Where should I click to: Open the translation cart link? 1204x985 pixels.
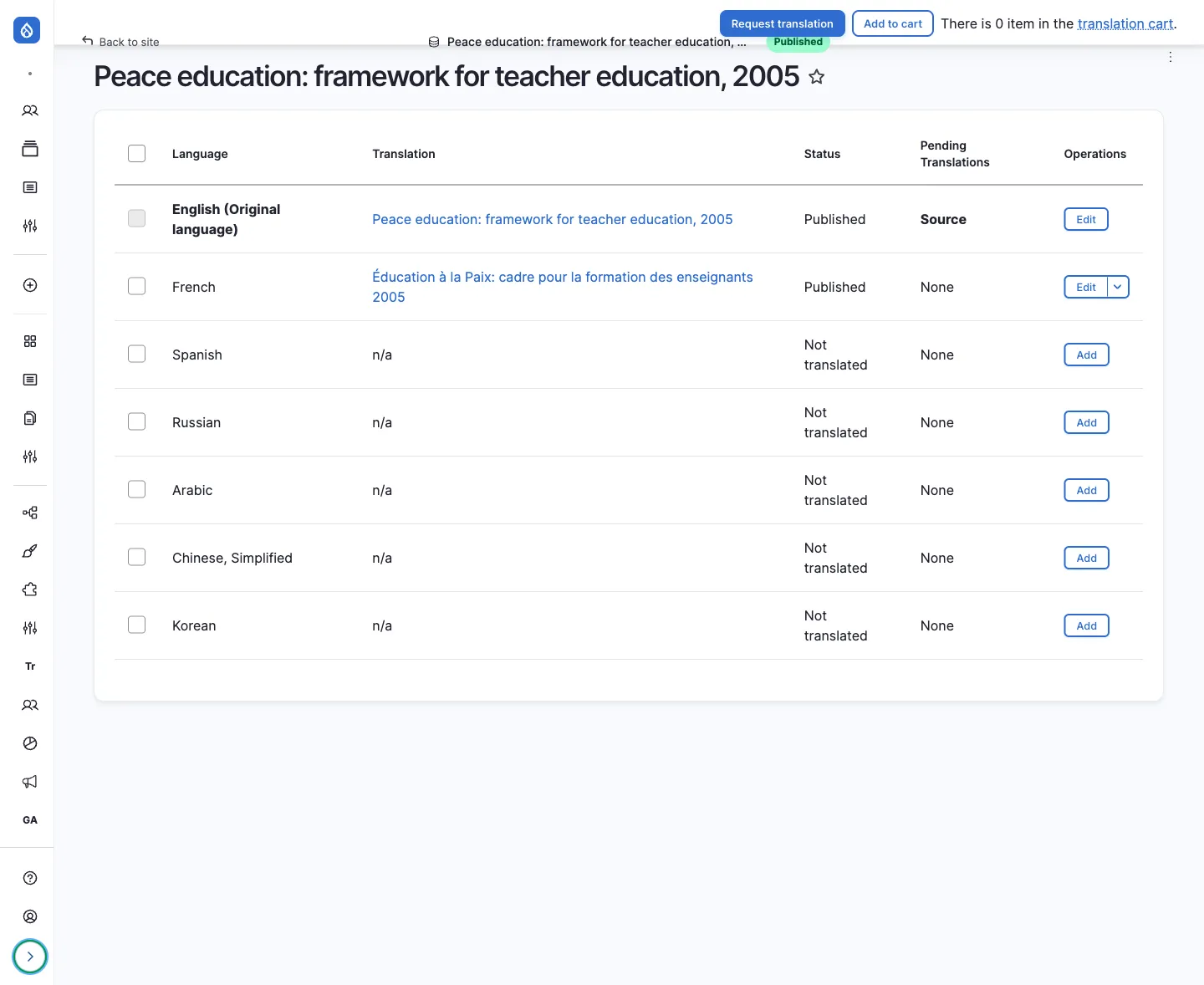coord(1125,23)
